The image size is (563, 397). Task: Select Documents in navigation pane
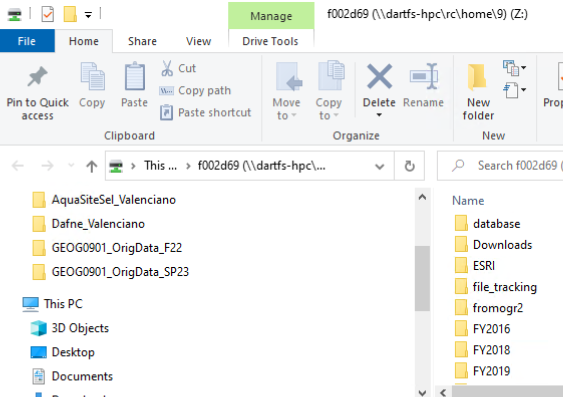point(72,376)
